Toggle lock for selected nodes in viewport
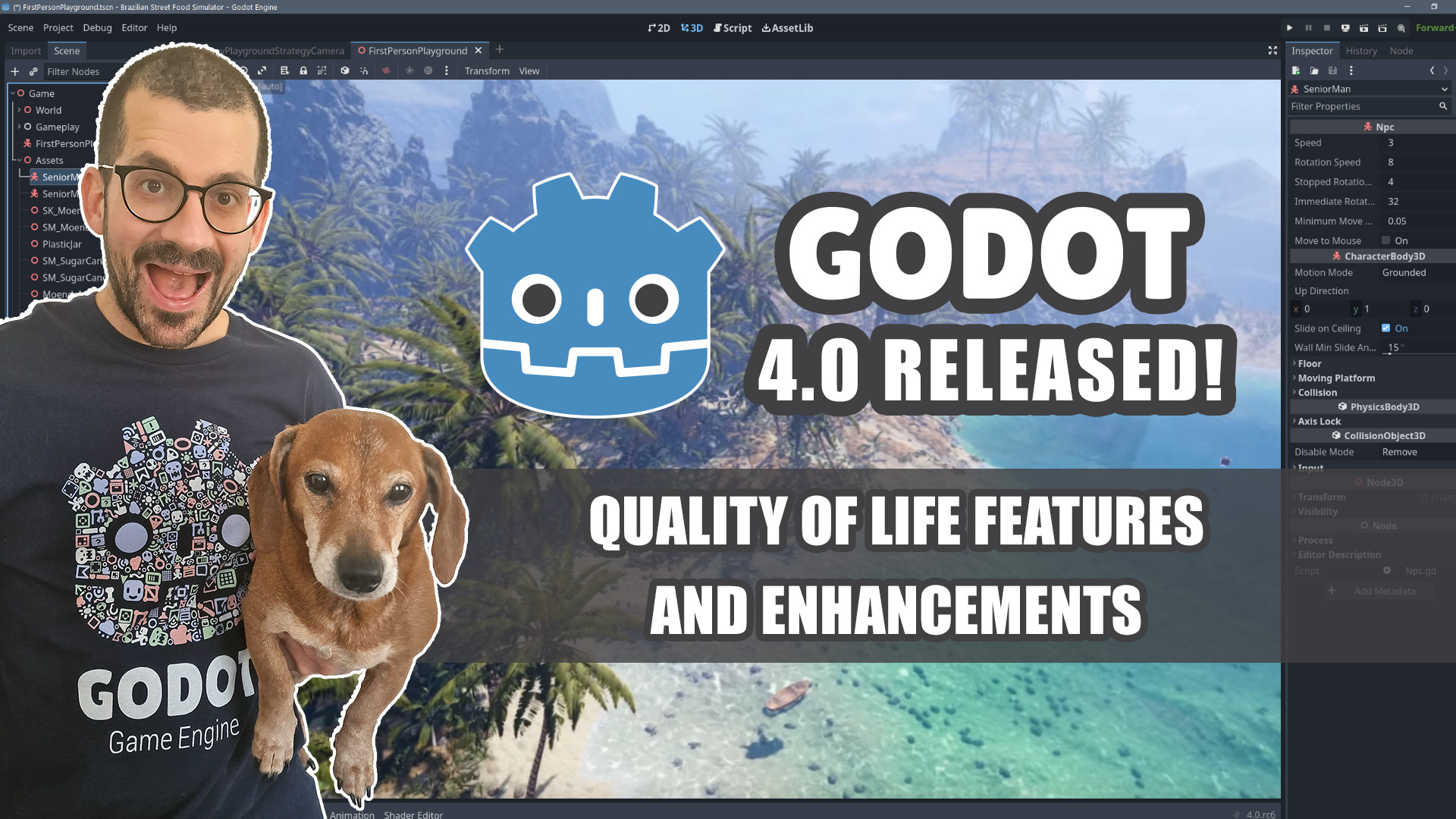This screenshot has height=819, width=1456. [x=303, y=70]
